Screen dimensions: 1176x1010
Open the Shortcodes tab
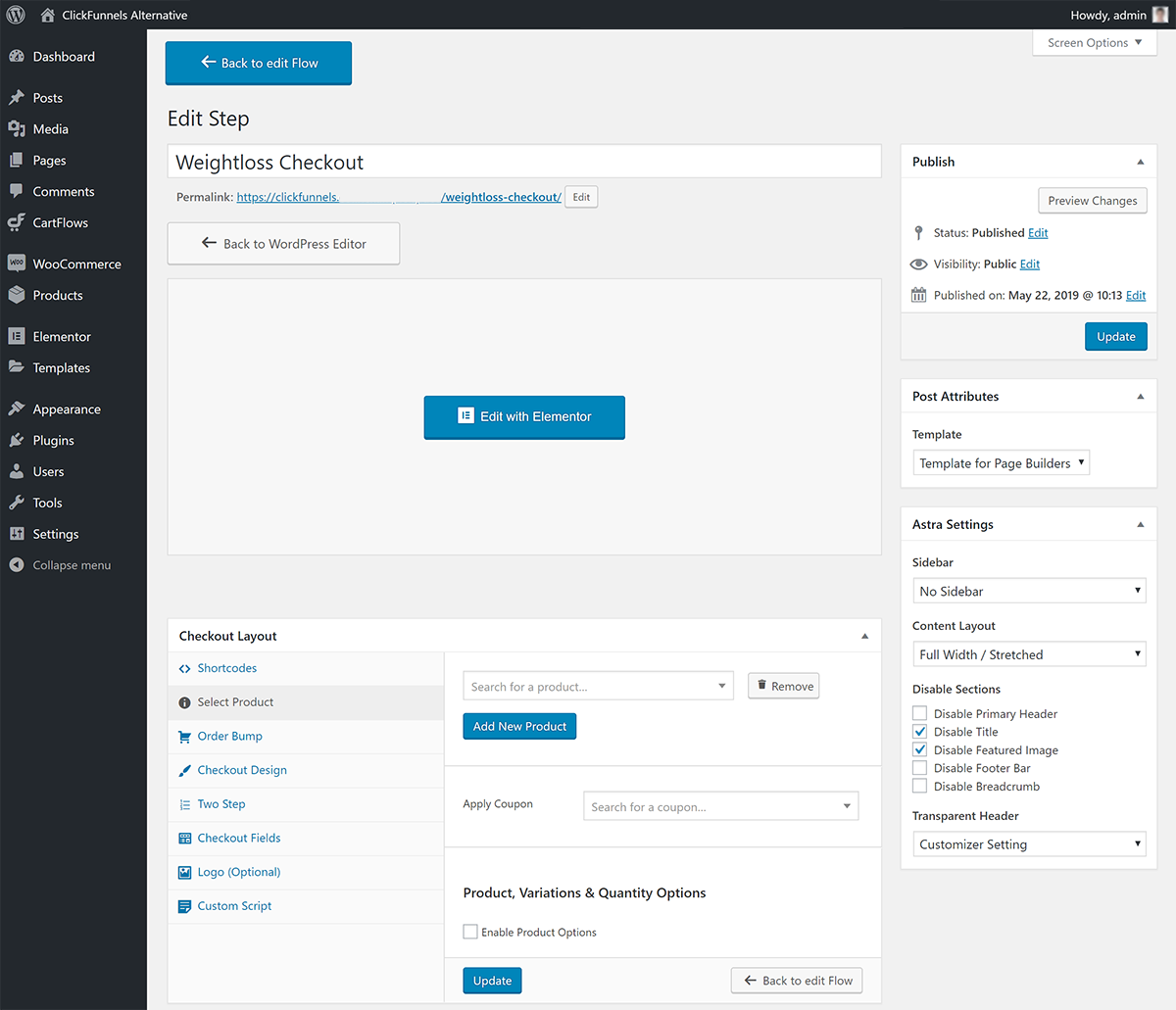[x=306, y=669]
